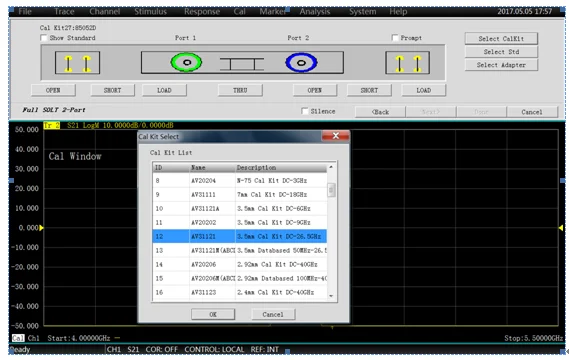Enable the Prompt checkbox
The height and width of the screenshot is (360, 569).
pos(395,38)
